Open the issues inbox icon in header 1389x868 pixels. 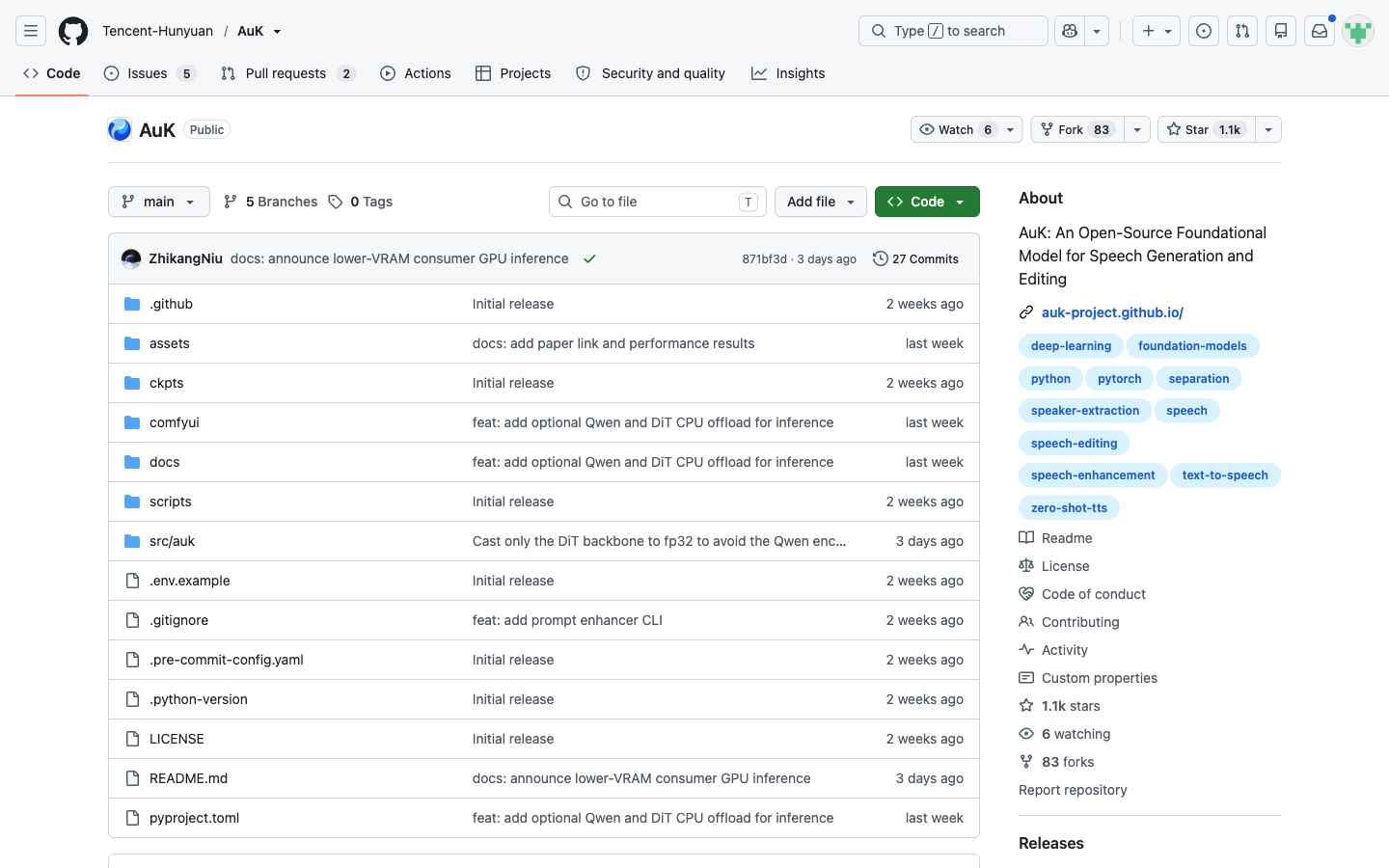pos(1204,31)
